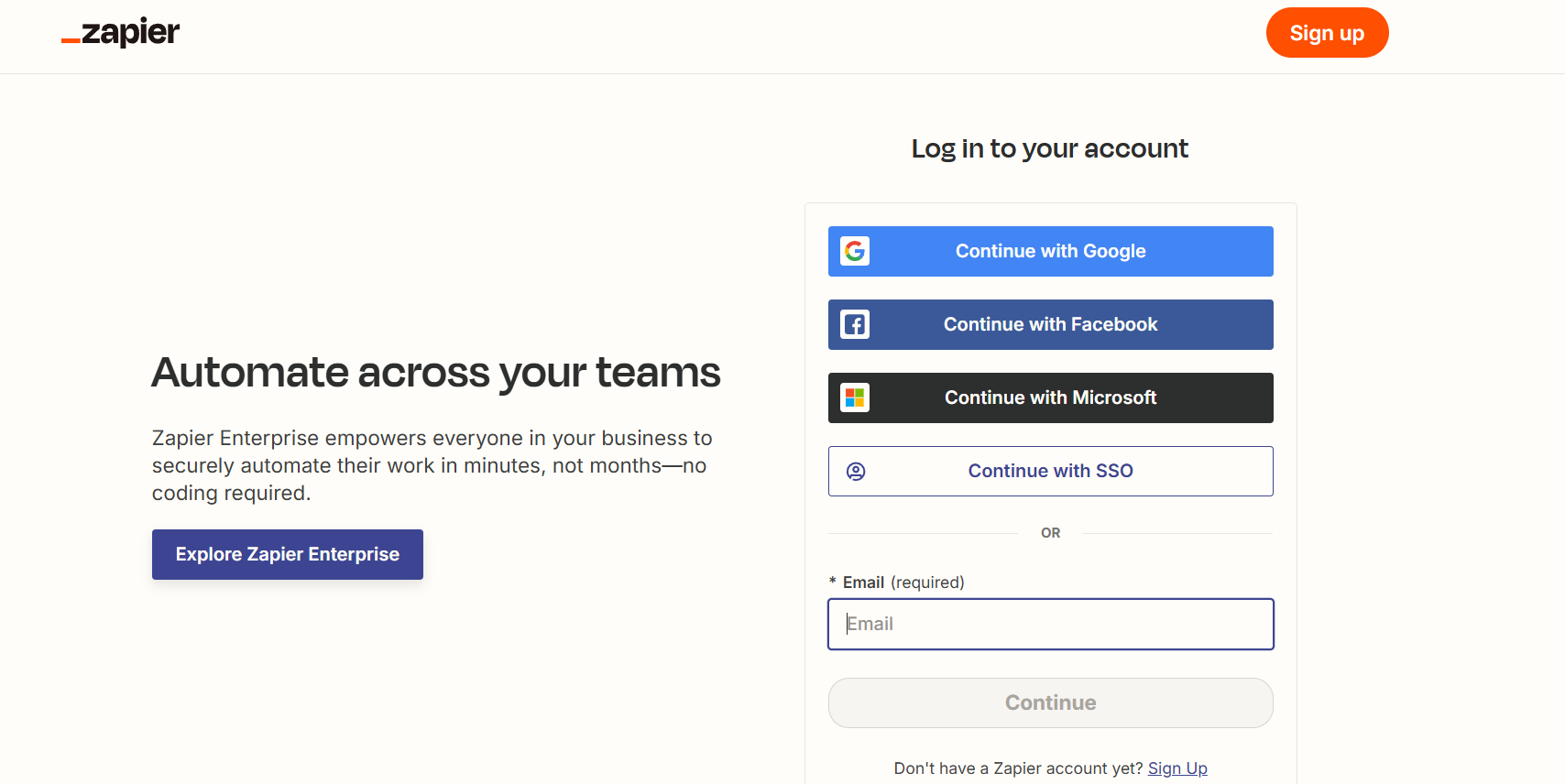Click the Zapier logo in the header

coord(121,33)
